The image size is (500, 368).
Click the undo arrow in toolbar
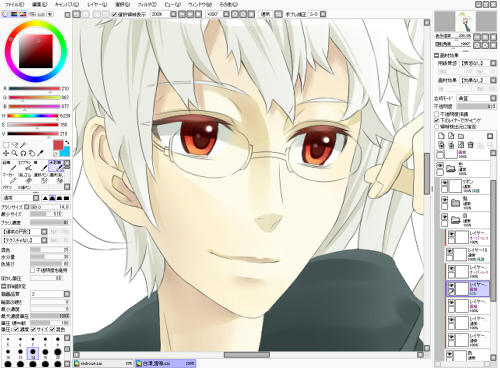click(77, 14)
